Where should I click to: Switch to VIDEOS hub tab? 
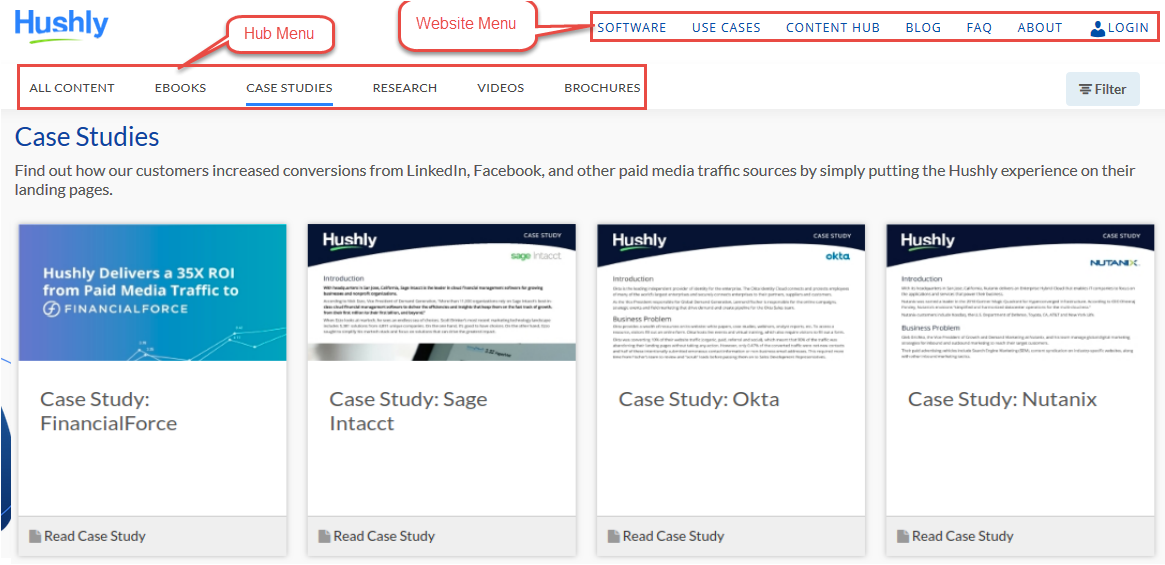[x=501, y=88]
